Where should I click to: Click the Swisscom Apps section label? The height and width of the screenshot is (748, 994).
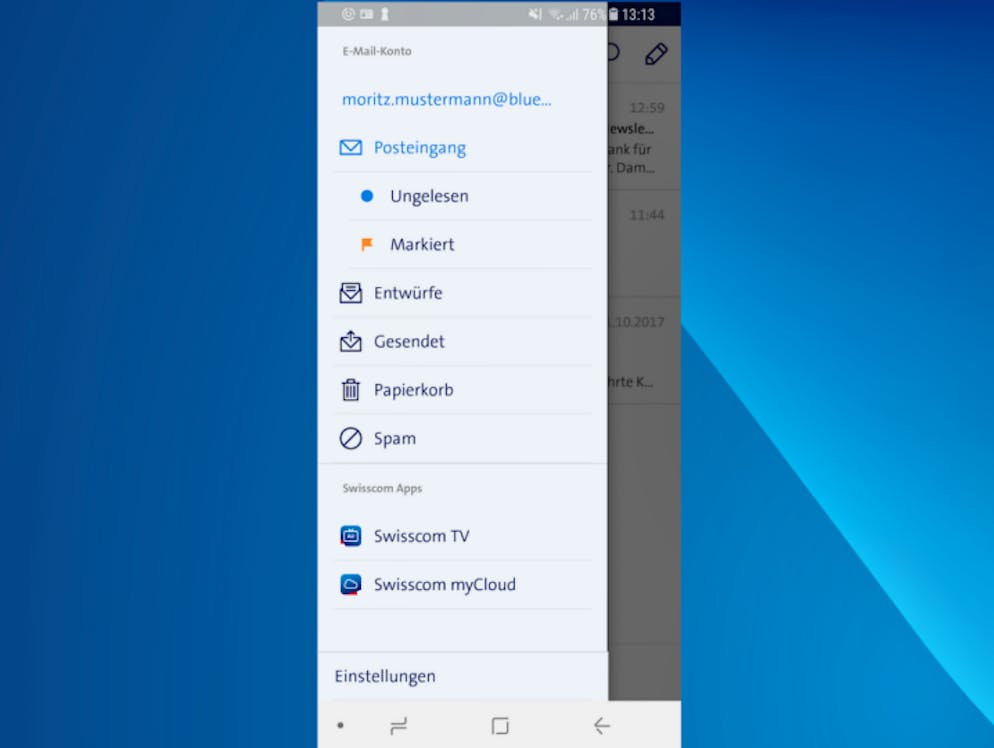click(382, 488)
